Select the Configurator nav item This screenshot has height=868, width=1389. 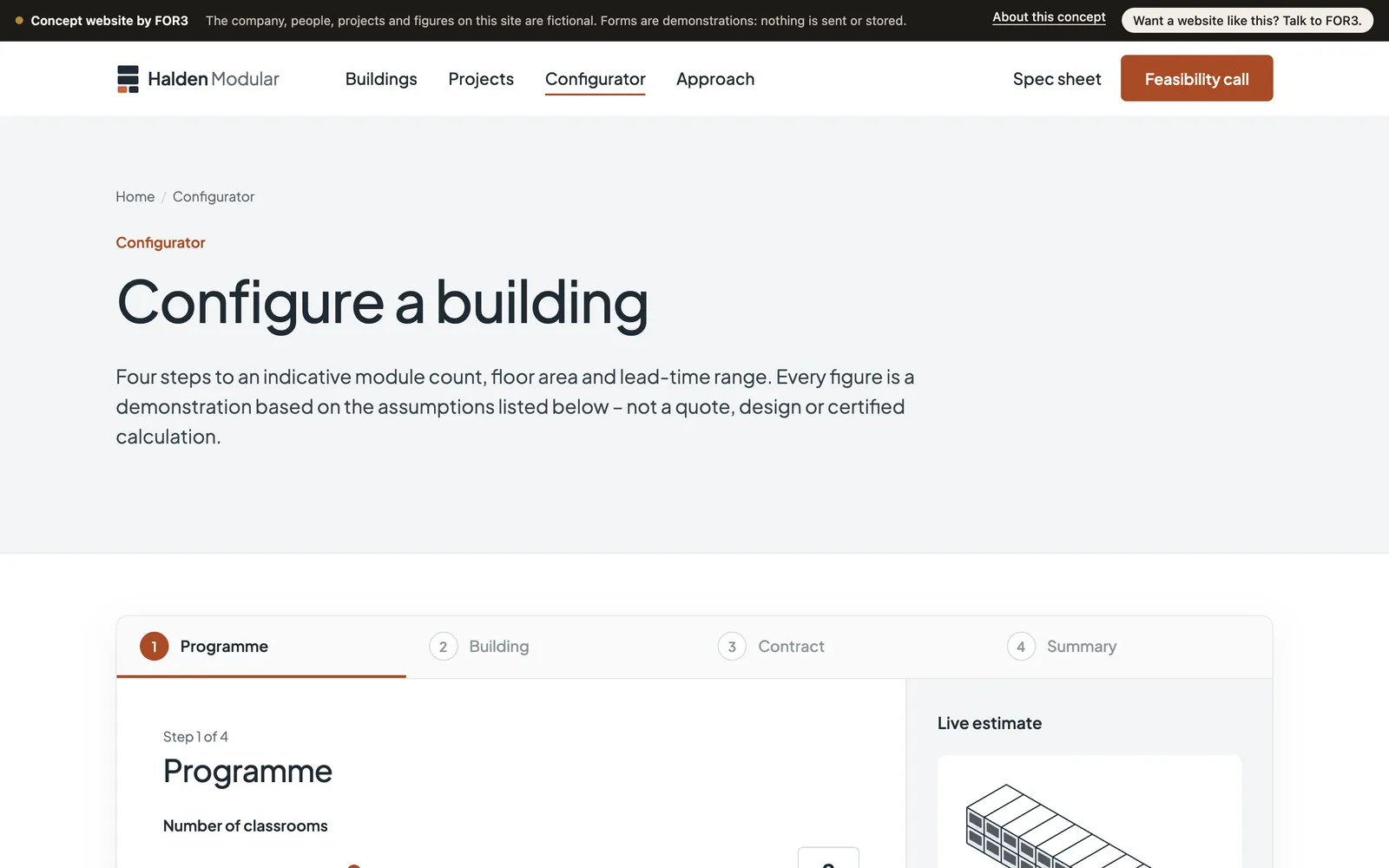[x=595, y=79]
